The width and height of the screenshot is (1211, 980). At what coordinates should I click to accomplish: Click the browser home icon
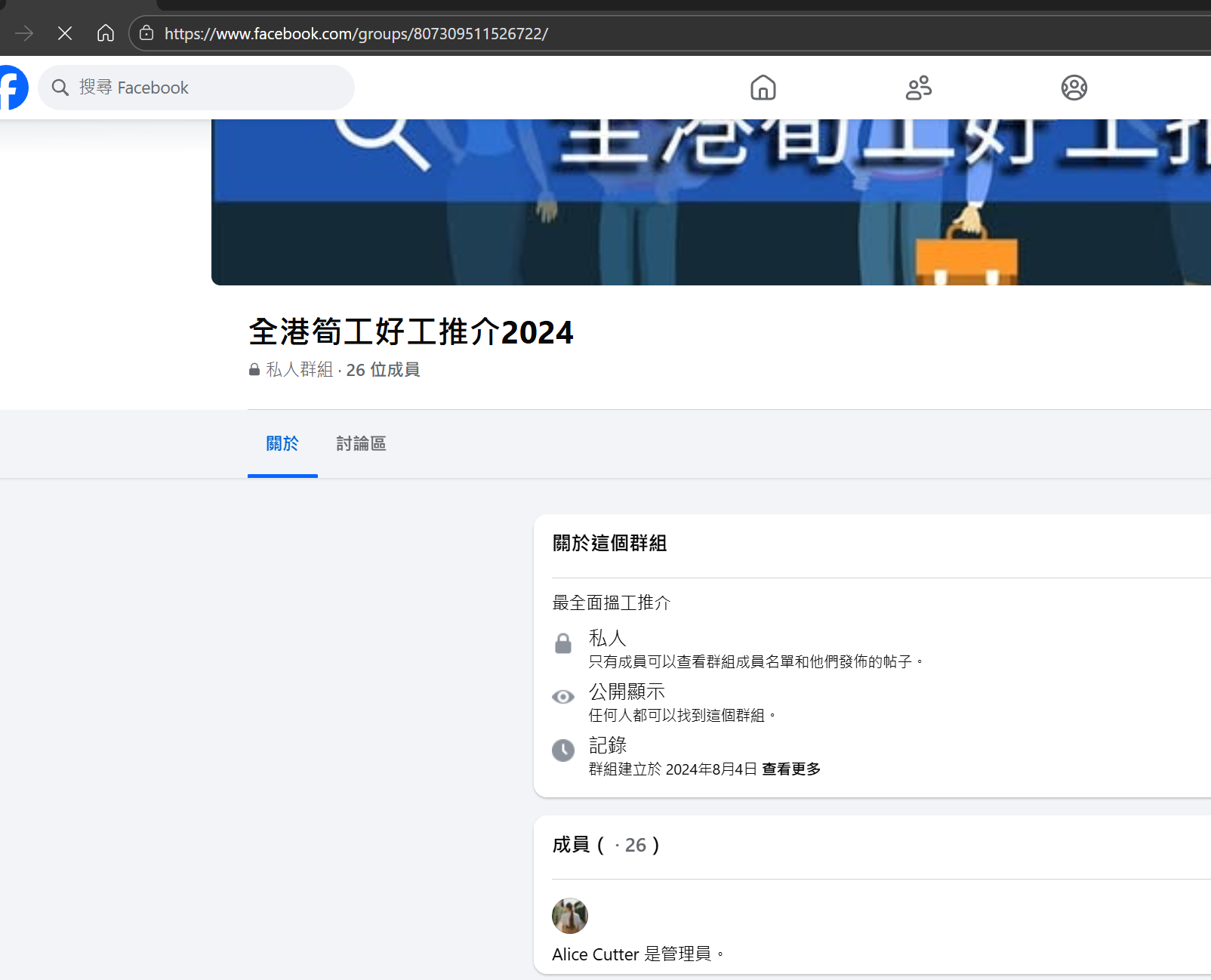click(106, 33)
